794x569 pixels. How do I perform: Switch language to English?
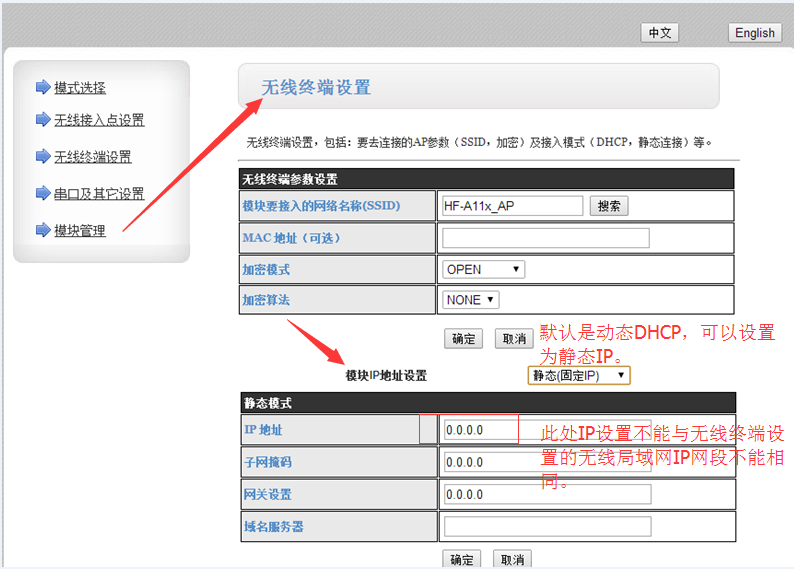pyautogui.click(x=754, y=33)
